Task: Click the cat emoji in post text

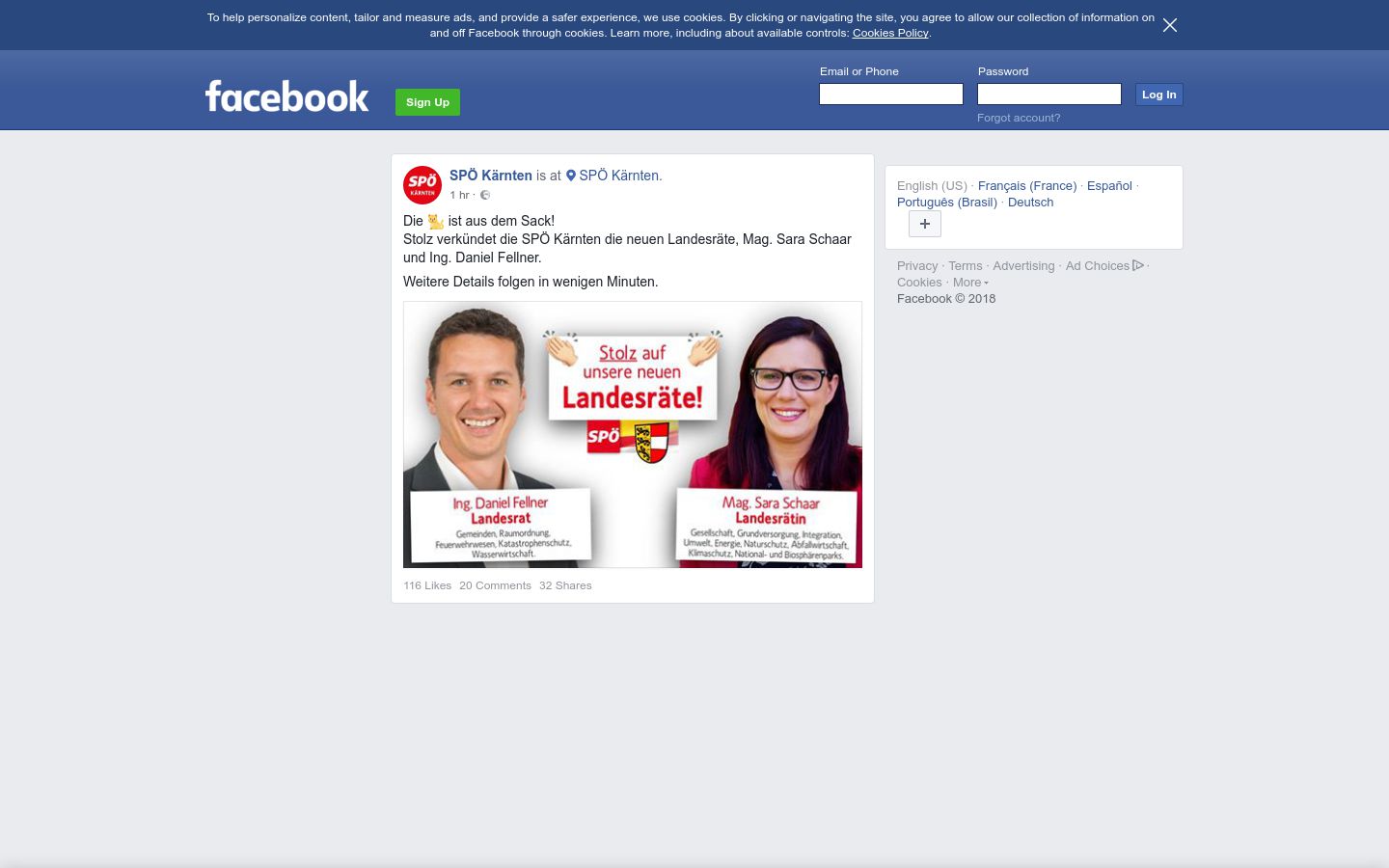Action: click(x=436, y=221)
